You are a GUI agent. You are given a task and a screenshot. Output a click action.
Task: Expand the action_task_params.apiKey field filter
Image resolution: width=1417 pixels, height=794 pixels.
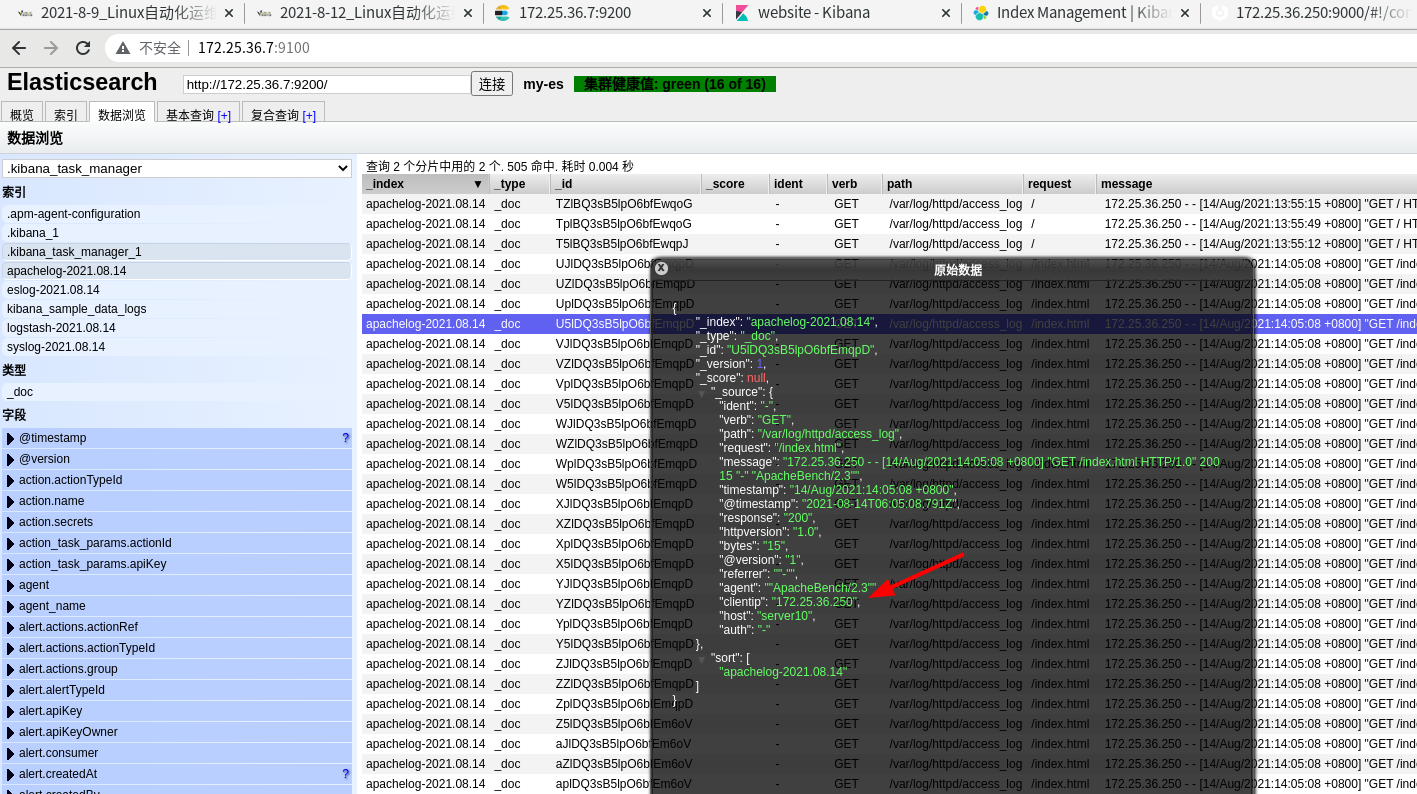11,564
